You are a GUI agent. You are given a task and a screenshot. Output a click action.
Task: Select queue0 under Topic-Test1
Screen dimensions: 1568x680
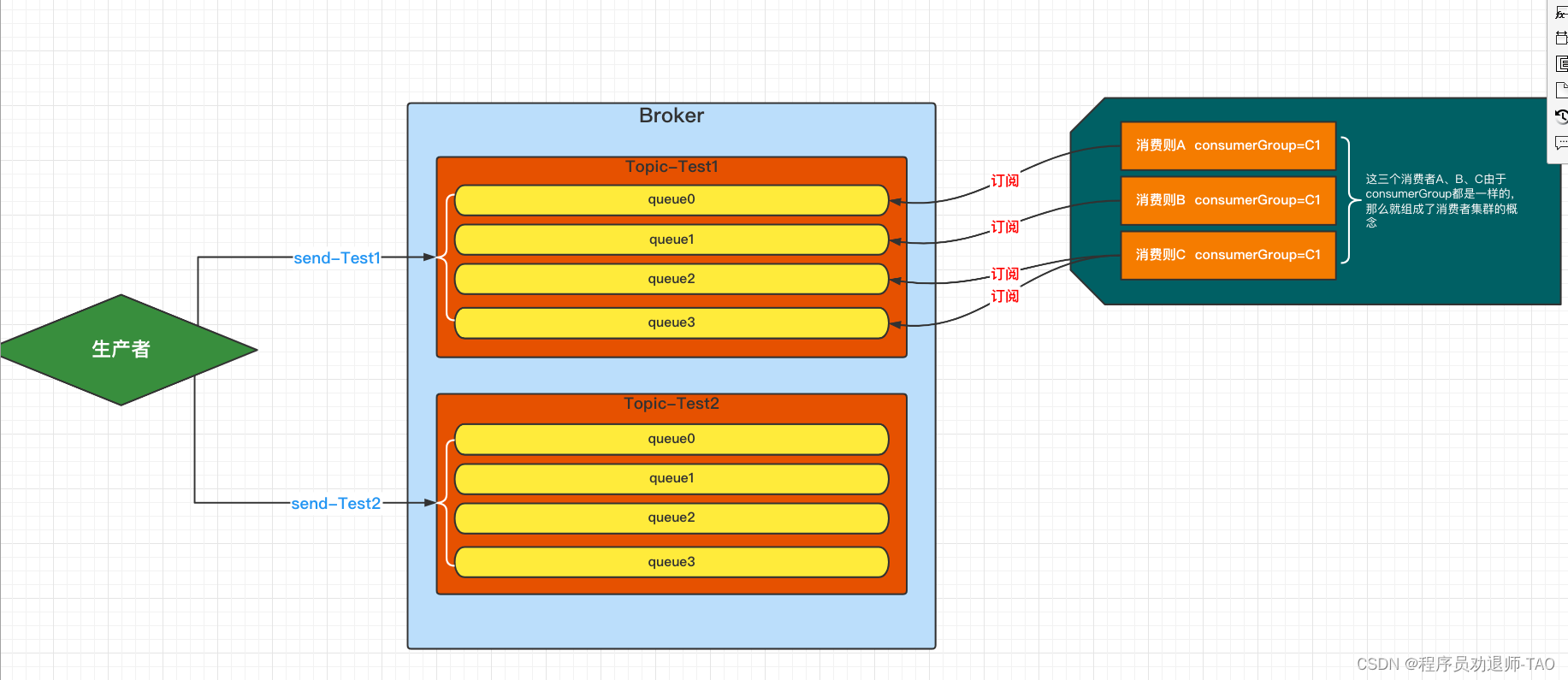coord(672,200)
